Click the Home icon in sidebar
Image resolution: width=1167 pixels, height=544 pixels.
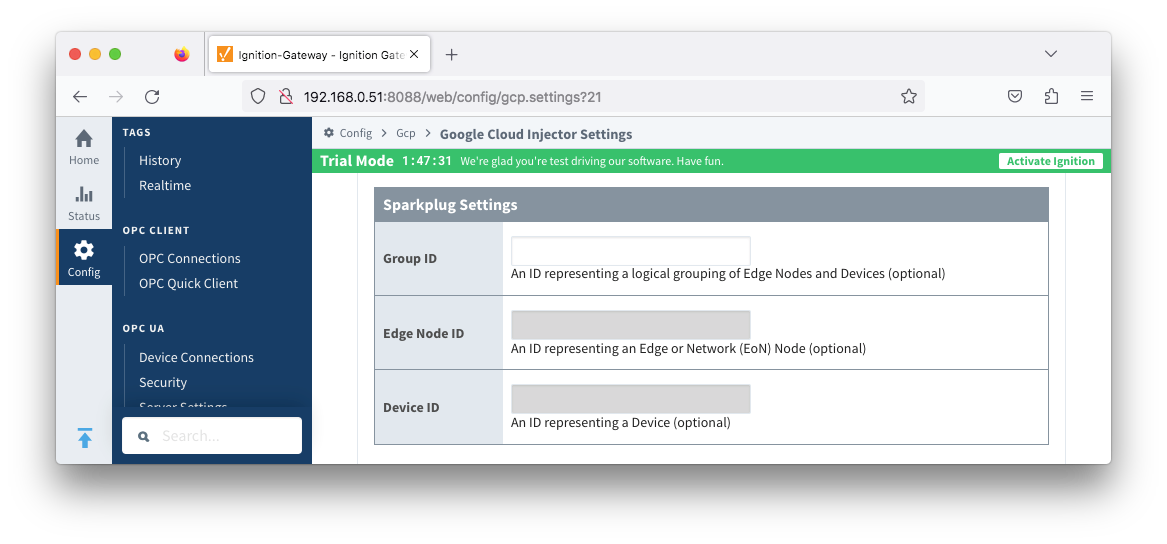(84, 146)
